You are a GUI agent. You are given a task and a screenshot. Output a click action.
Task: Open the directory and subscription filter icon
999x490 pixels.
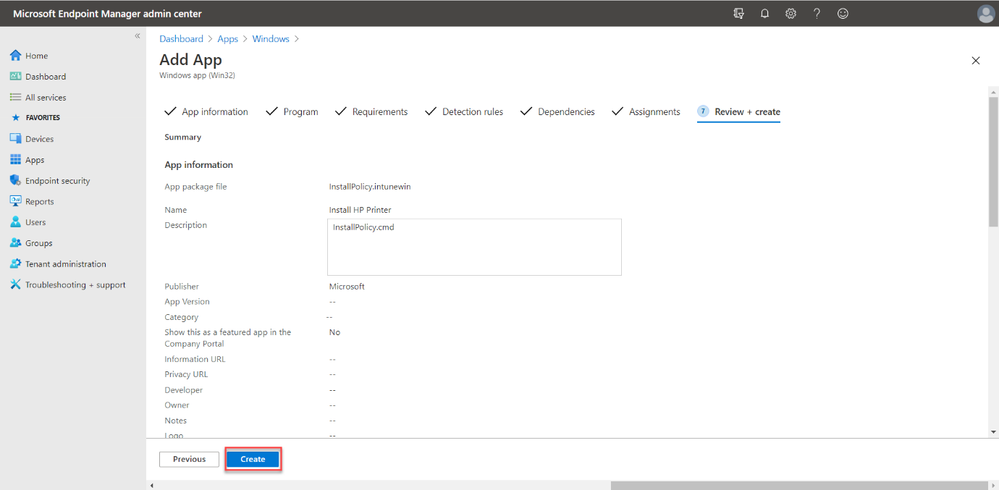pos(739,13)
